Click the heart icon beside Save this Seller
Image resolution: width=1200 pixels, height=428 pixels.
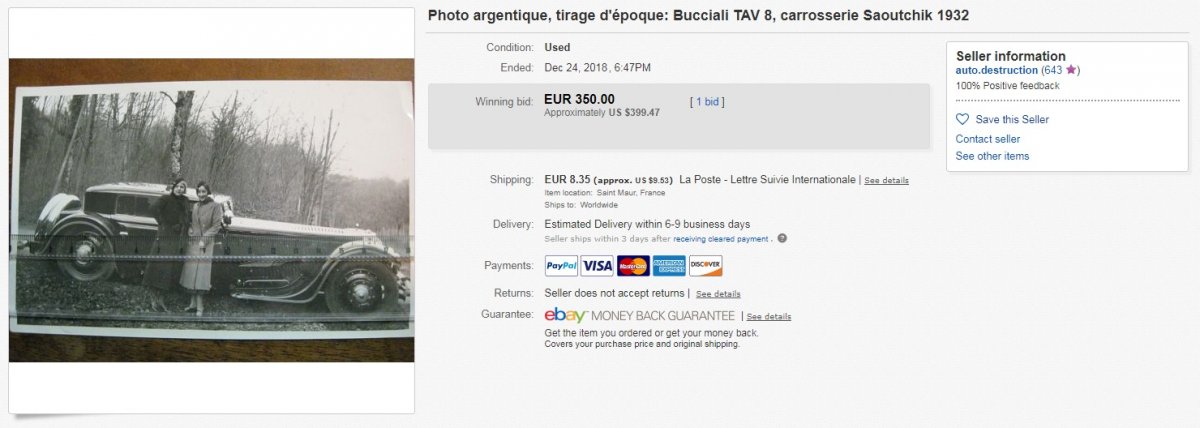(963, 119)
